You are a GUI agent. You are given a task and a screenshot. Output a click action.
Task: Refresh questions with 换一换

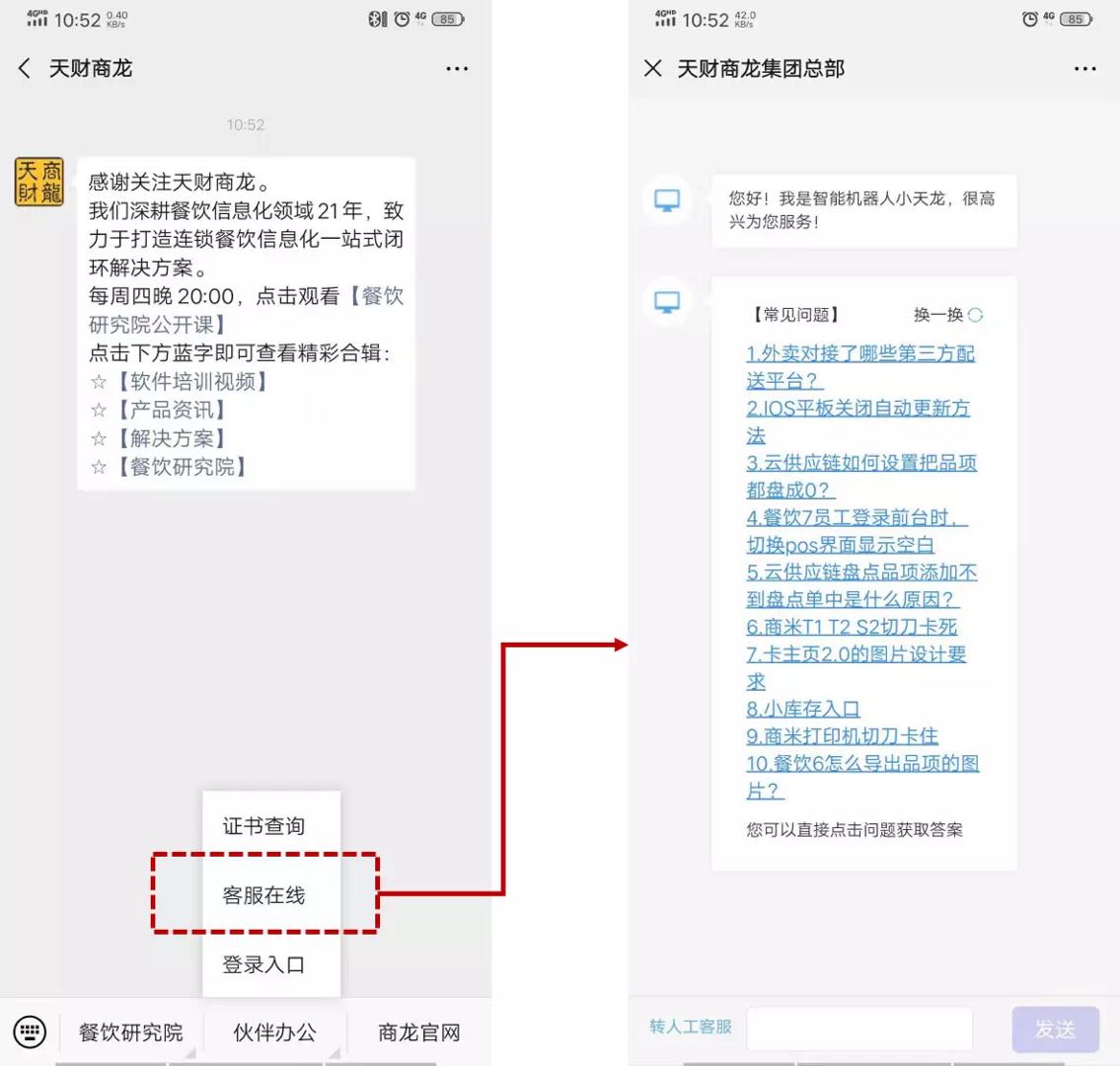pyautogui.click(x=948, y=314)
